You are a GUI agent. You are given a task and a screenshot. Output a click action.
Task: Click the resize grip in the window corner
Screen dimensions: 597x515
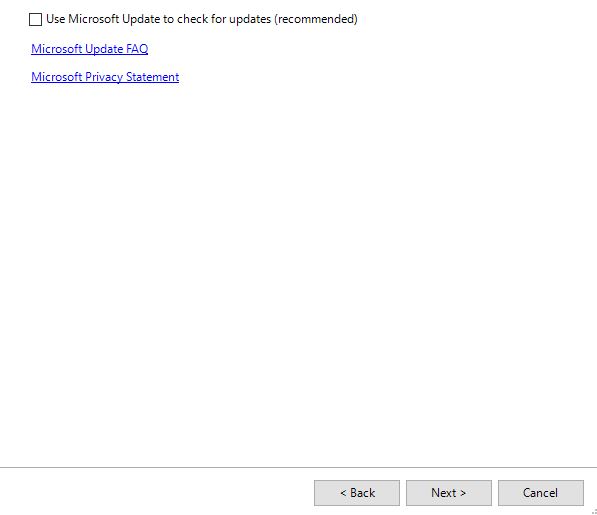tap(594, 512)
